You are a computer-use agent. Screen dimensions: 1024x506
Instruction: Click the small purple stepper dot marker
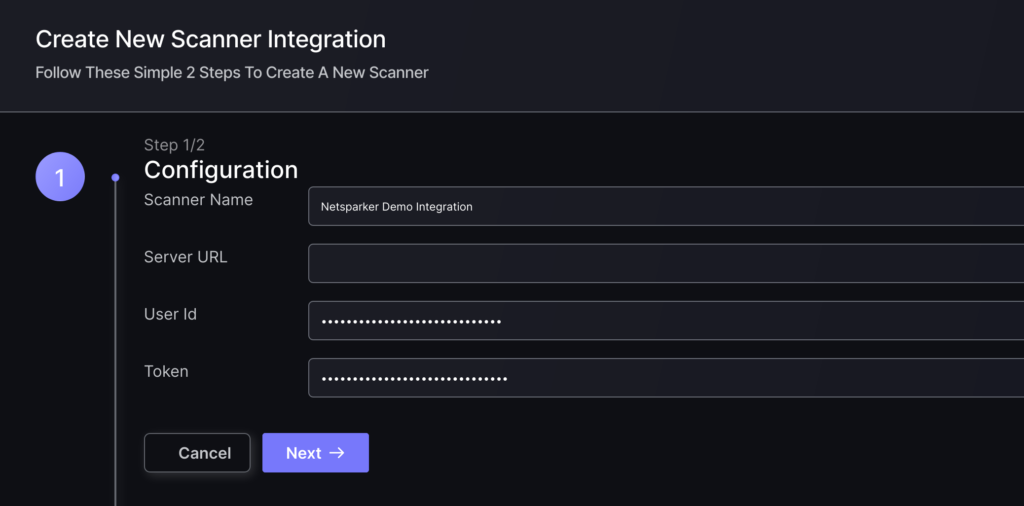point(116,177)
